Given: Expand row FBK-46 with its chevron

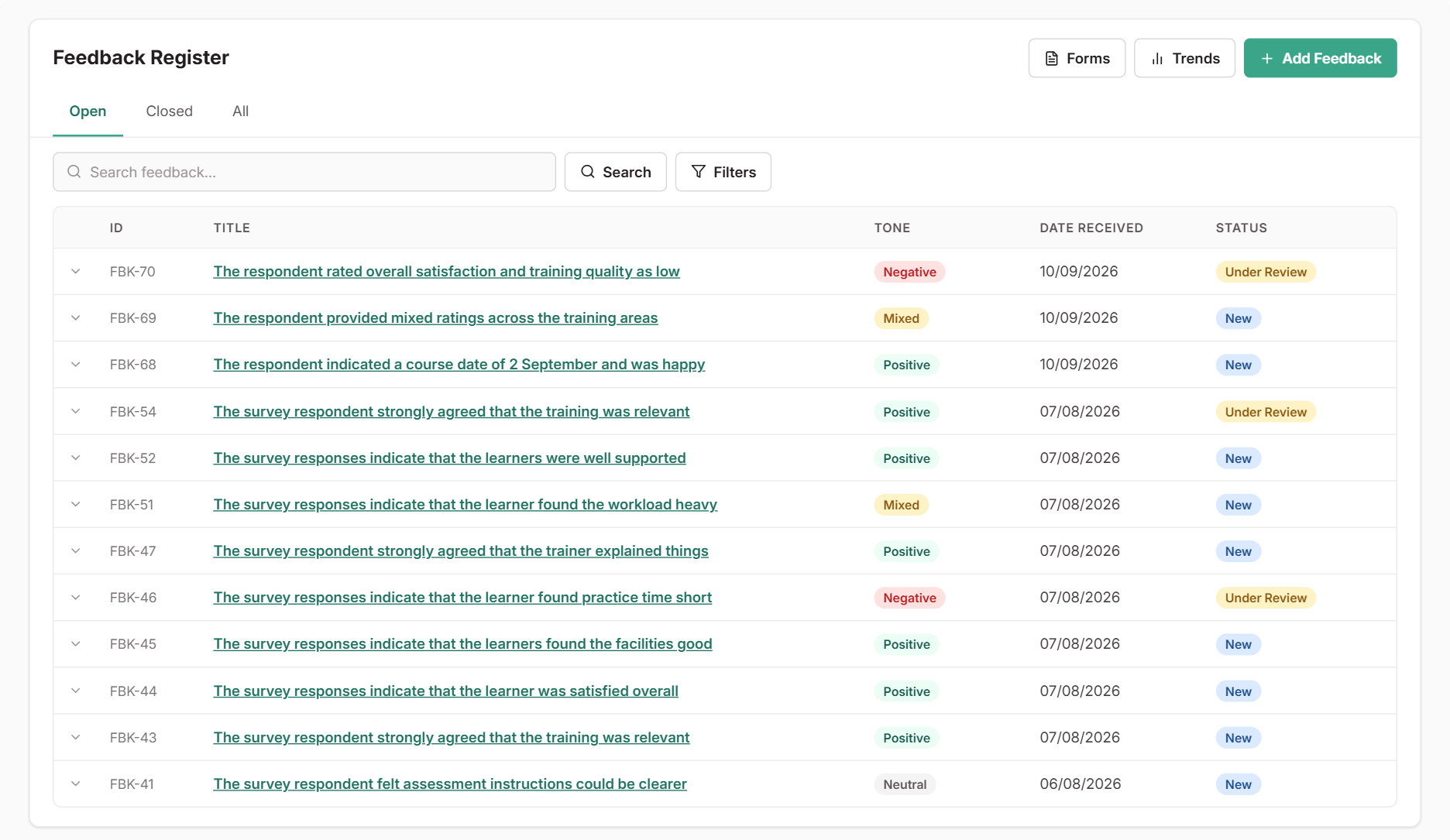Looking at the screenshot, I should point(76,598).
